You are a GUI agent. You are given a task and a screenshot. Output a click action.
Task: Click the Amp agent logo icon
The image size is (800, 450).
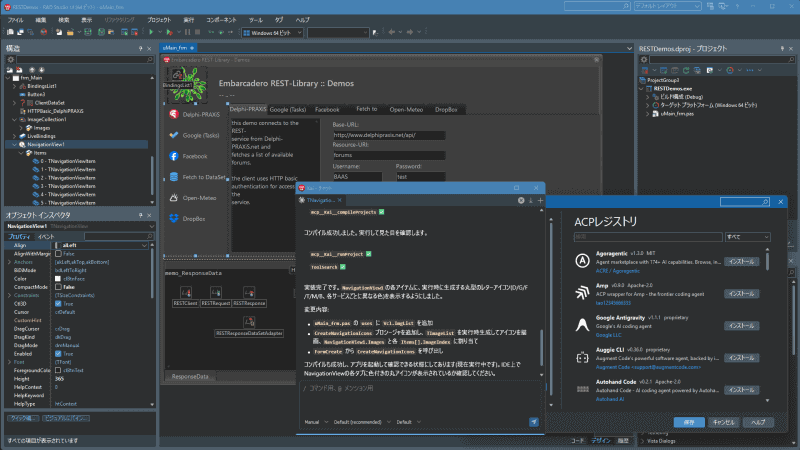pyautogui.click(x=582, y=293)
